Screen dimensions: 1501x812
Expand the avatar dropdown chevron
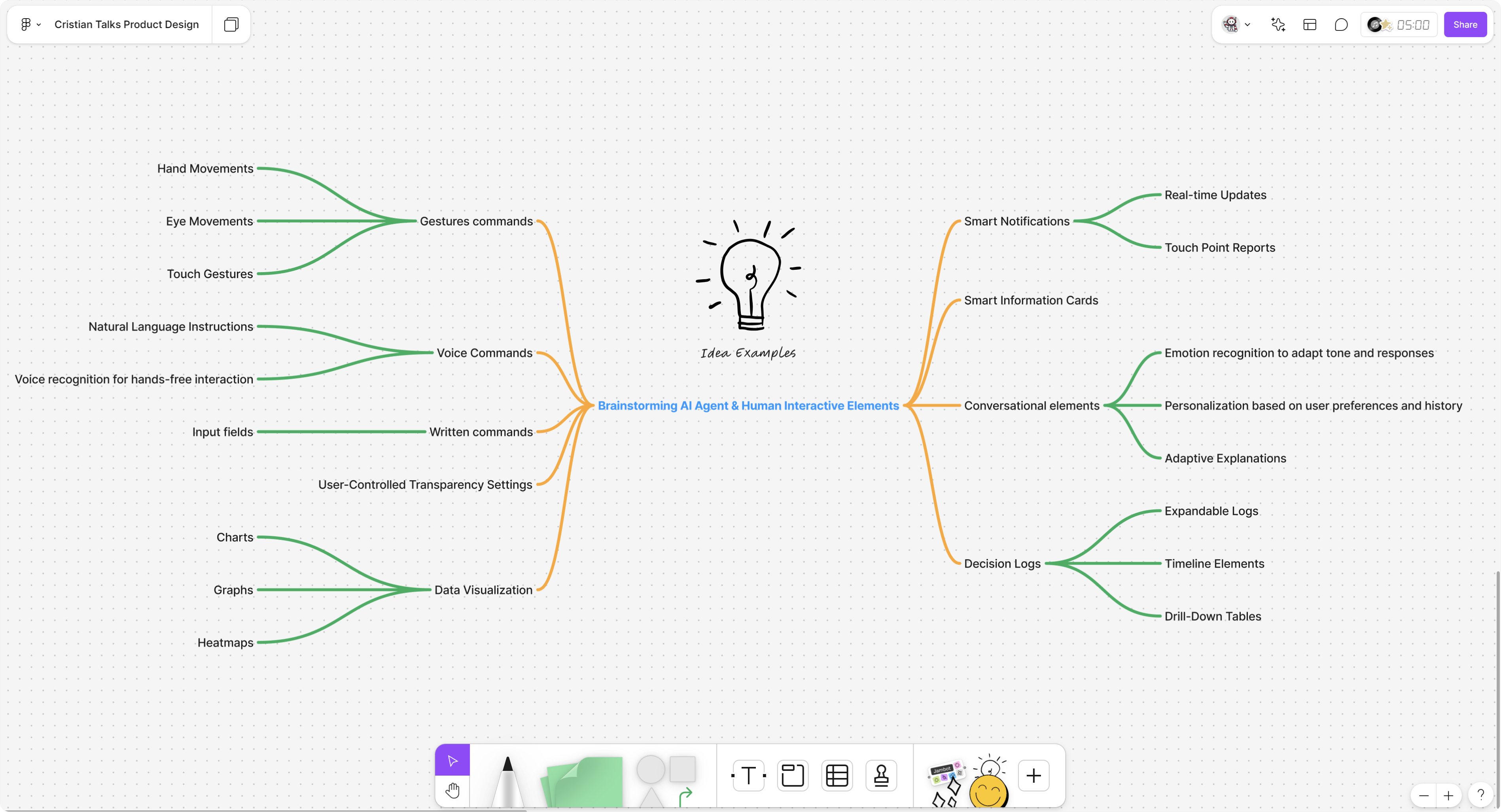click(x=1247, y=25)
